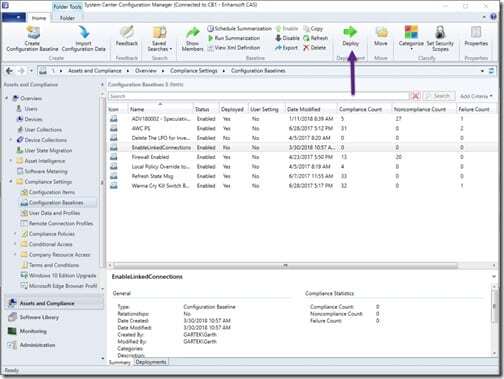
Task: Click the Search button
Action: [439, 96]
